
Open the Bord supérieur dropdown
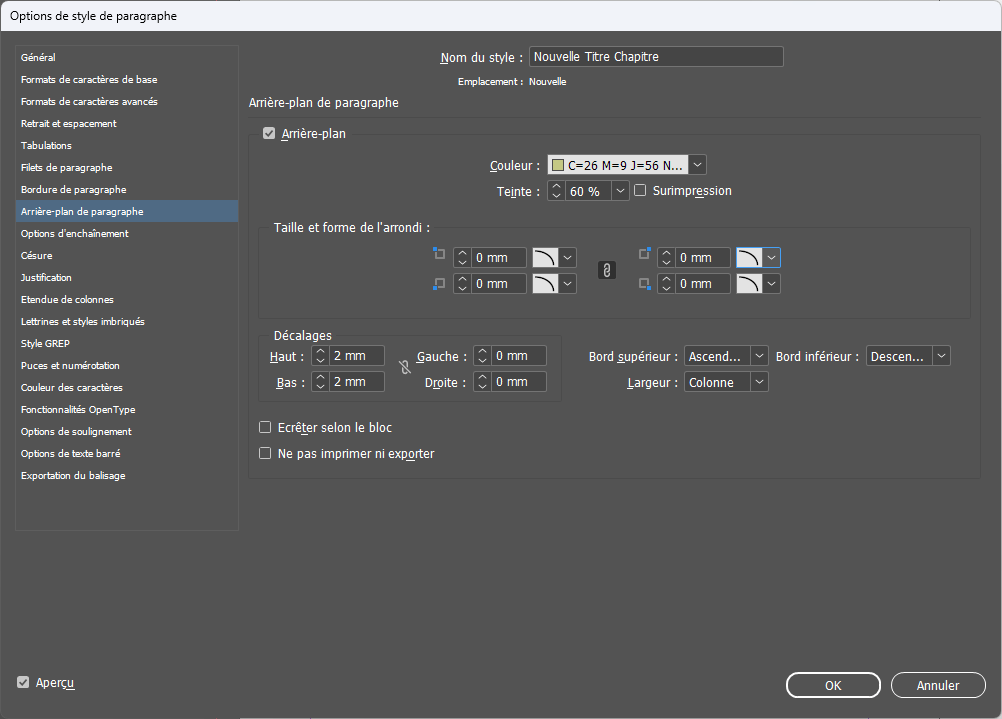point(759,356)
